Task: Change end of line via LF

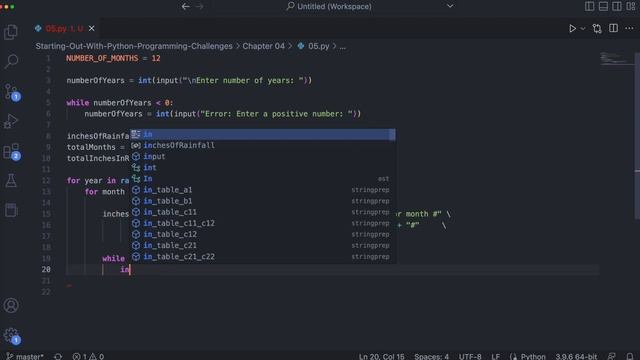Action: [496, 356]
